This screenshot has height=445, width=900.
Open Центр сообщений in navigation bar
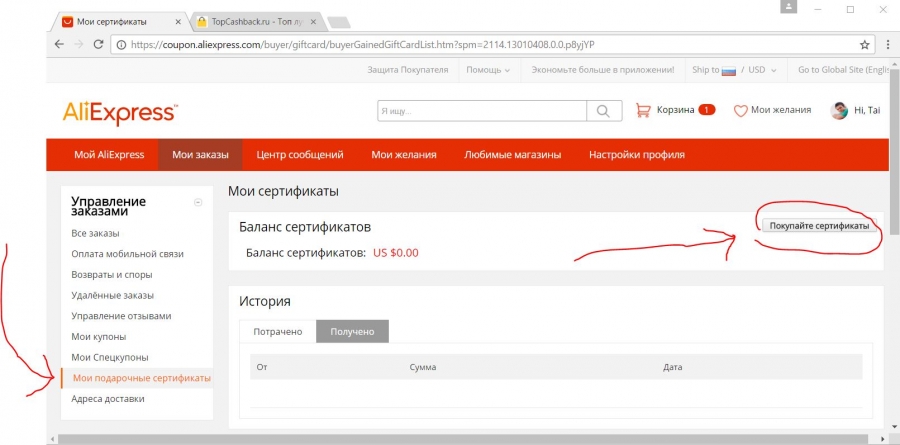pyautogui.click(x=300, y=155)
